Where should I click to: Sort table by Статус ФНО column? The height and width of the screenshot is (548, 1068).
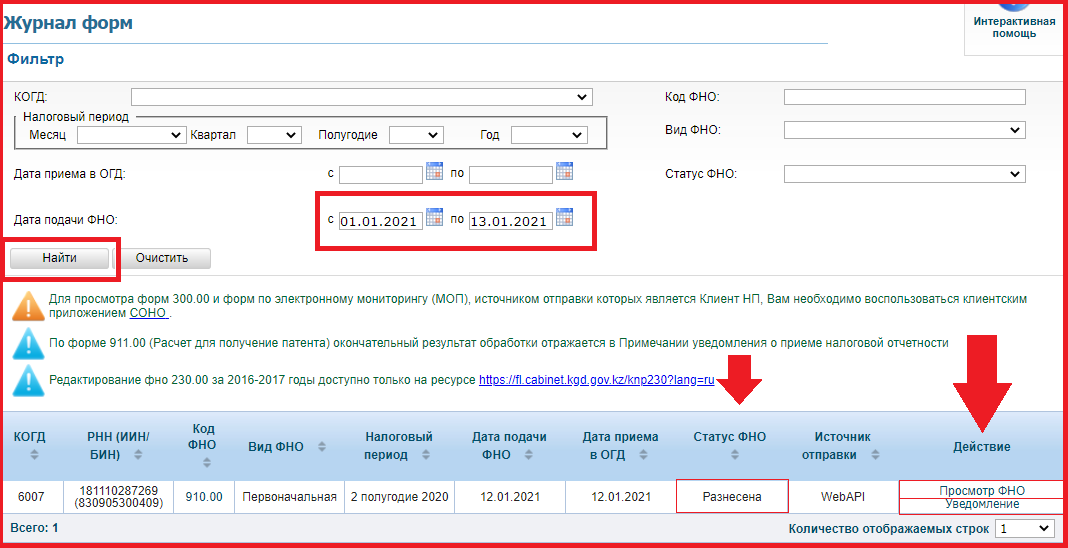(x=735, y=455)
